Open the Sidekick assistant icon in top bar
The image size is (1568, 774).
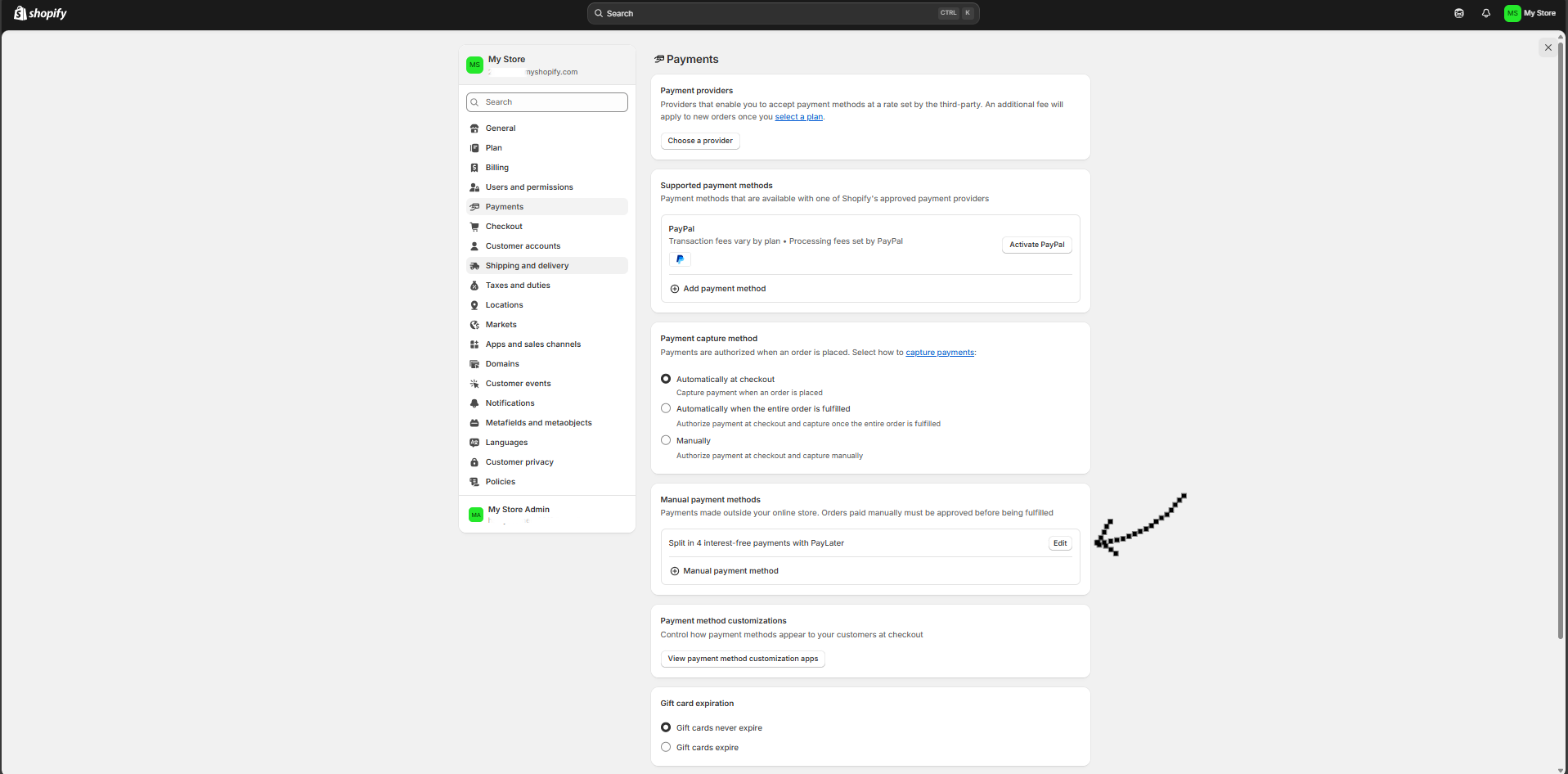coord(1458,13)
